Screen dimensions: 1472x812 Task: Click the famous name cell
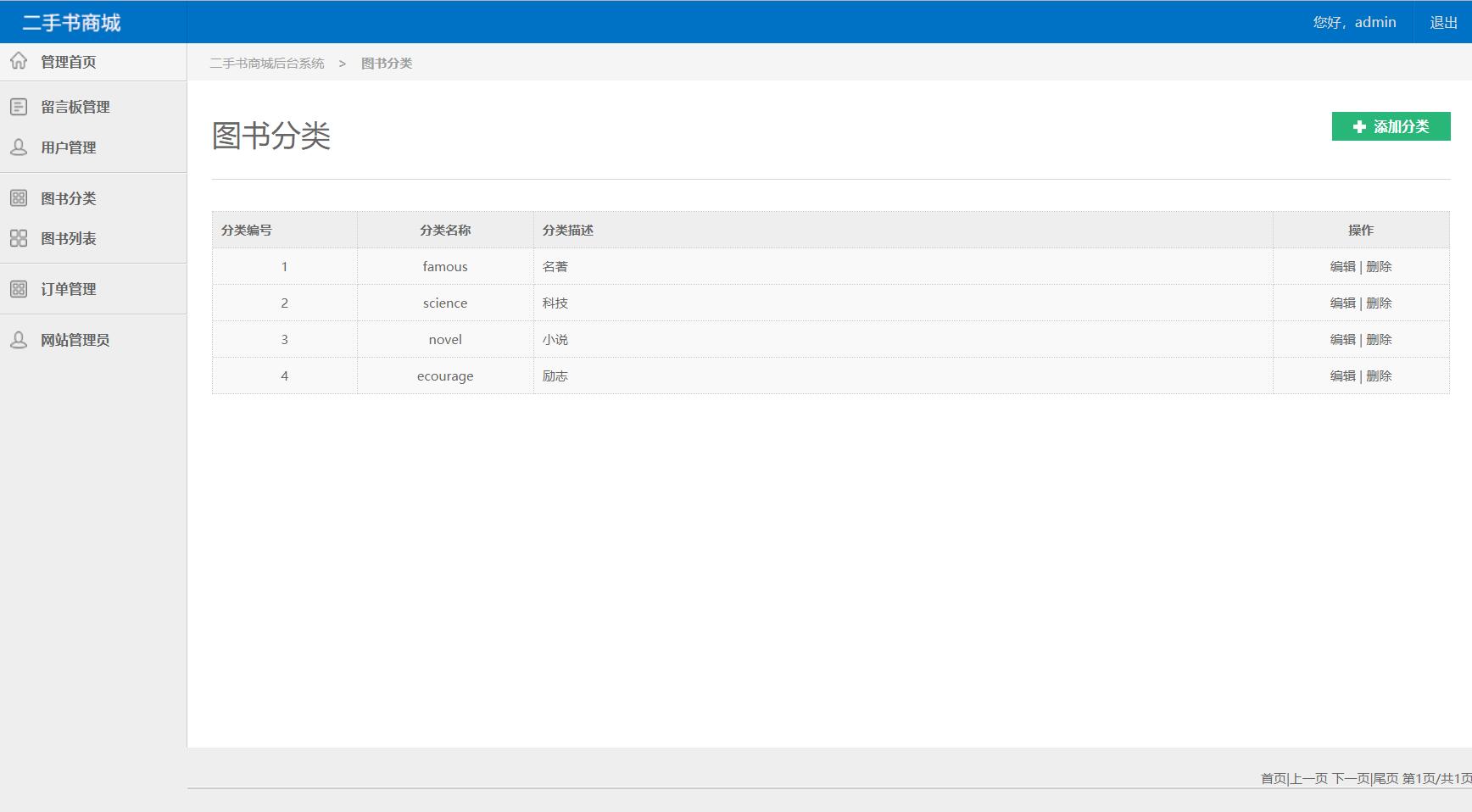[445, 266]
